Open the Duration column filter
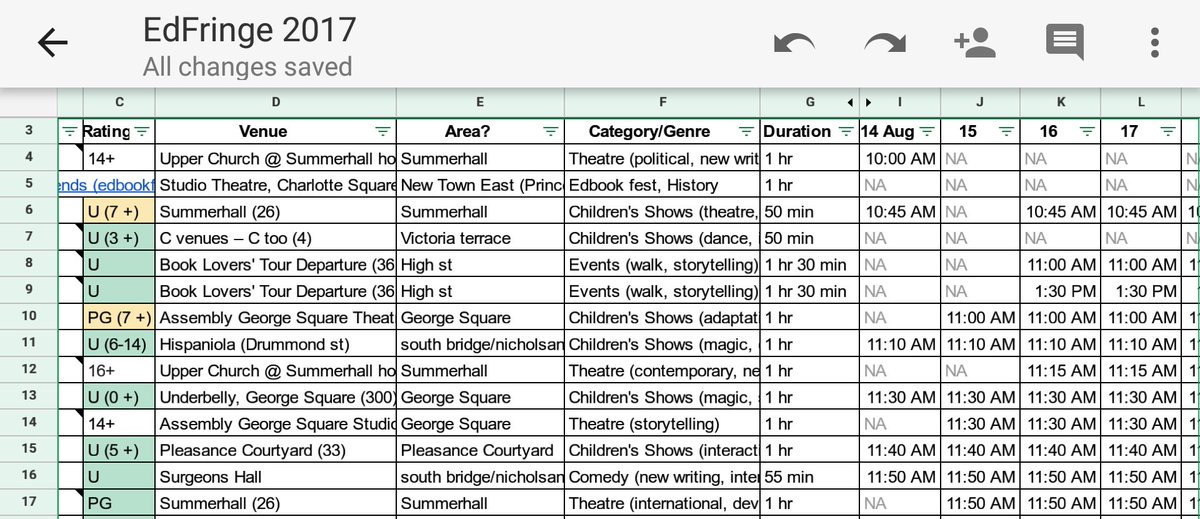This screenshot has height=519, width=1200. click(846, 131)
